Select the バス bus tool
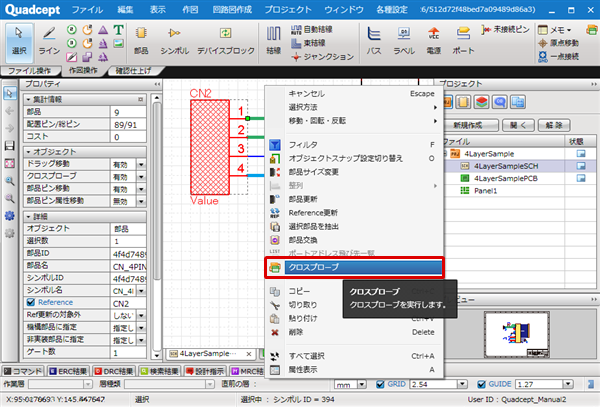The image size is (600, 407). pyautogui.click(x=374, y=40)
